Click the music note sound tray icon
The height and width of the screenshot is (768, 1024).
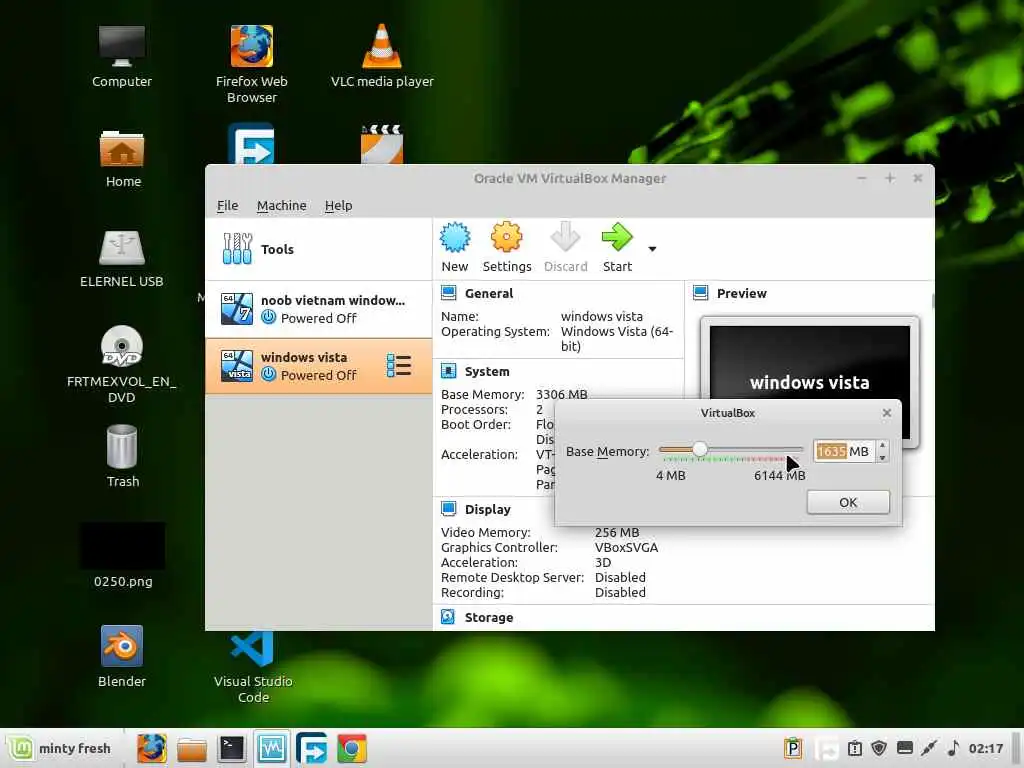(x=953, y=748)
